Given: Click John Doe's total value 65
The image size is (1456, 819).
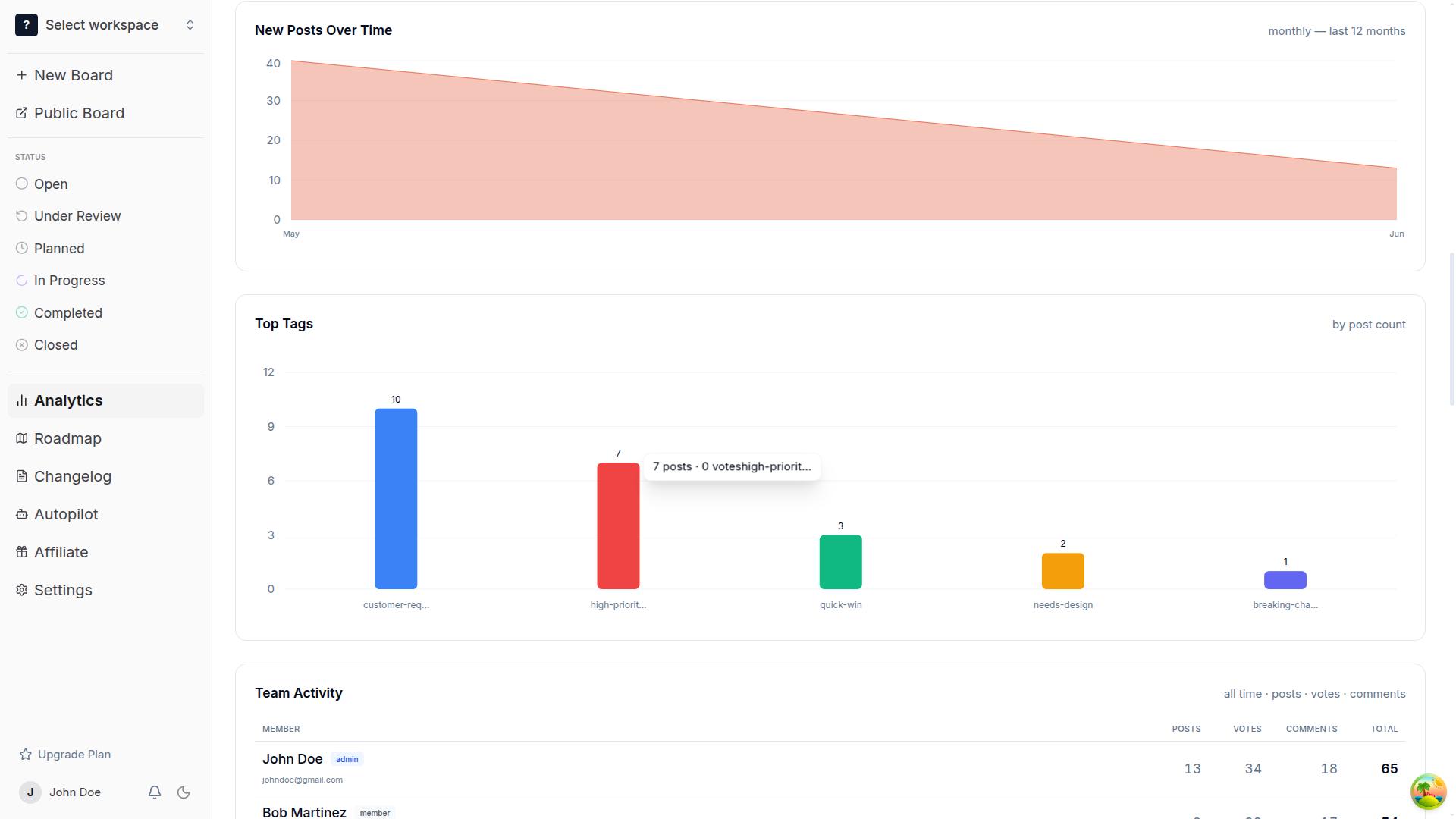Looking at the screenshot, I should (1389, 768).
